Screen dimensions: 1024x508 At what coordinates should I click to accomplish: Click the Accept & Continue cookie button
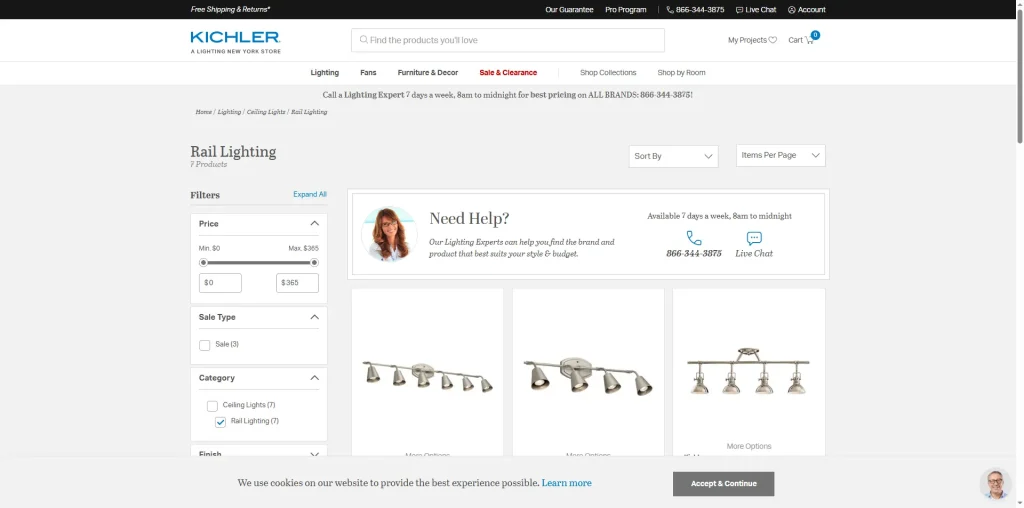click(724, 484)
